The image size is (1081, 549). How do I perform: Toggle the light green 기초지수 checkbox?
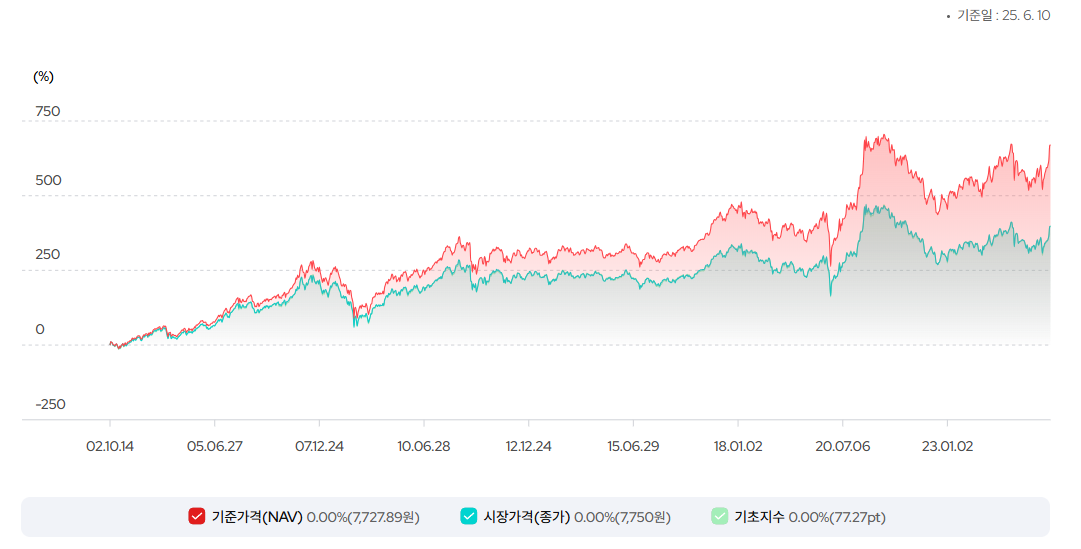click(720, 516)
